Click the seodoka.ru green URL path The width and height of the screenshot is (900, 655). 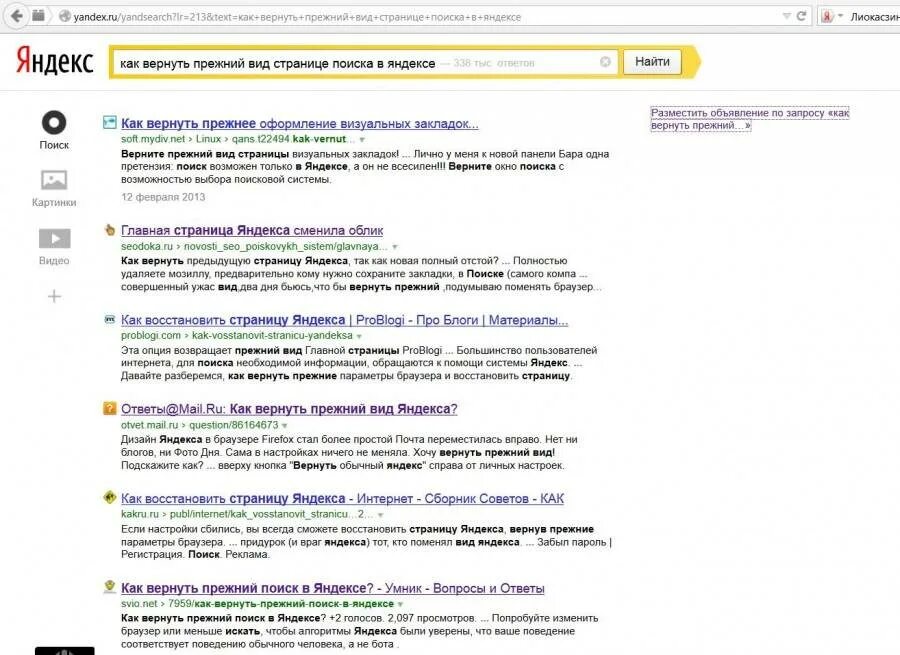(255, 246)
